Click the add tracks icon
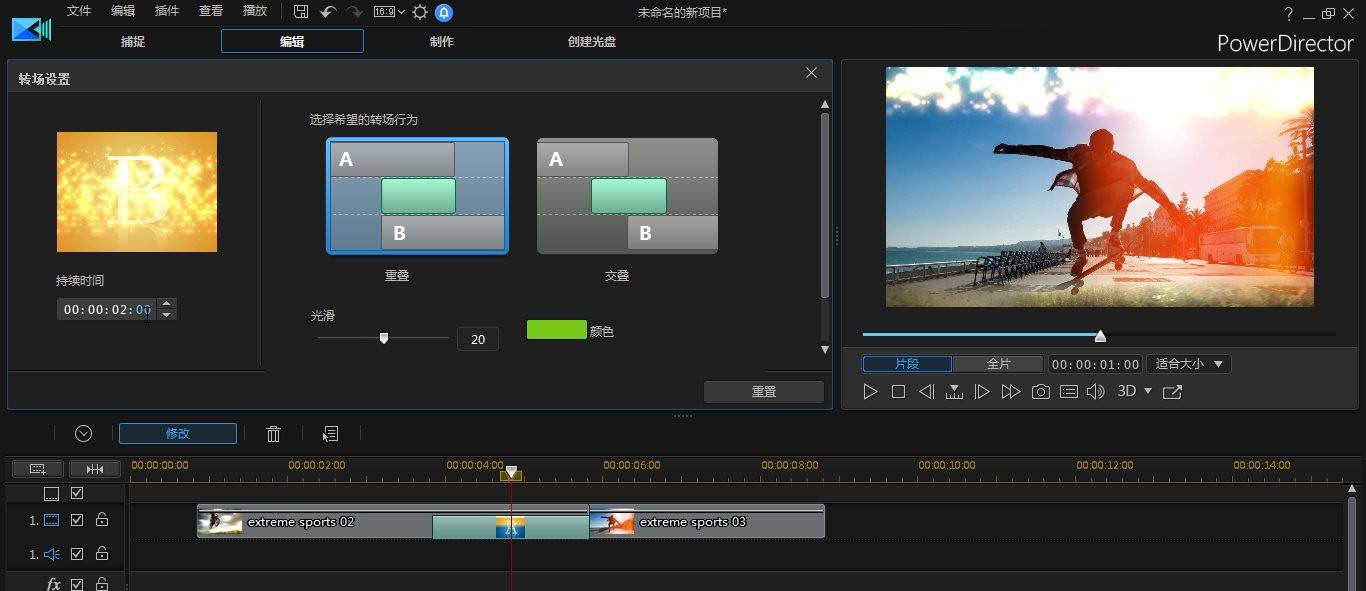Screen dimensions: 1366x591 [x=38, y=468]
